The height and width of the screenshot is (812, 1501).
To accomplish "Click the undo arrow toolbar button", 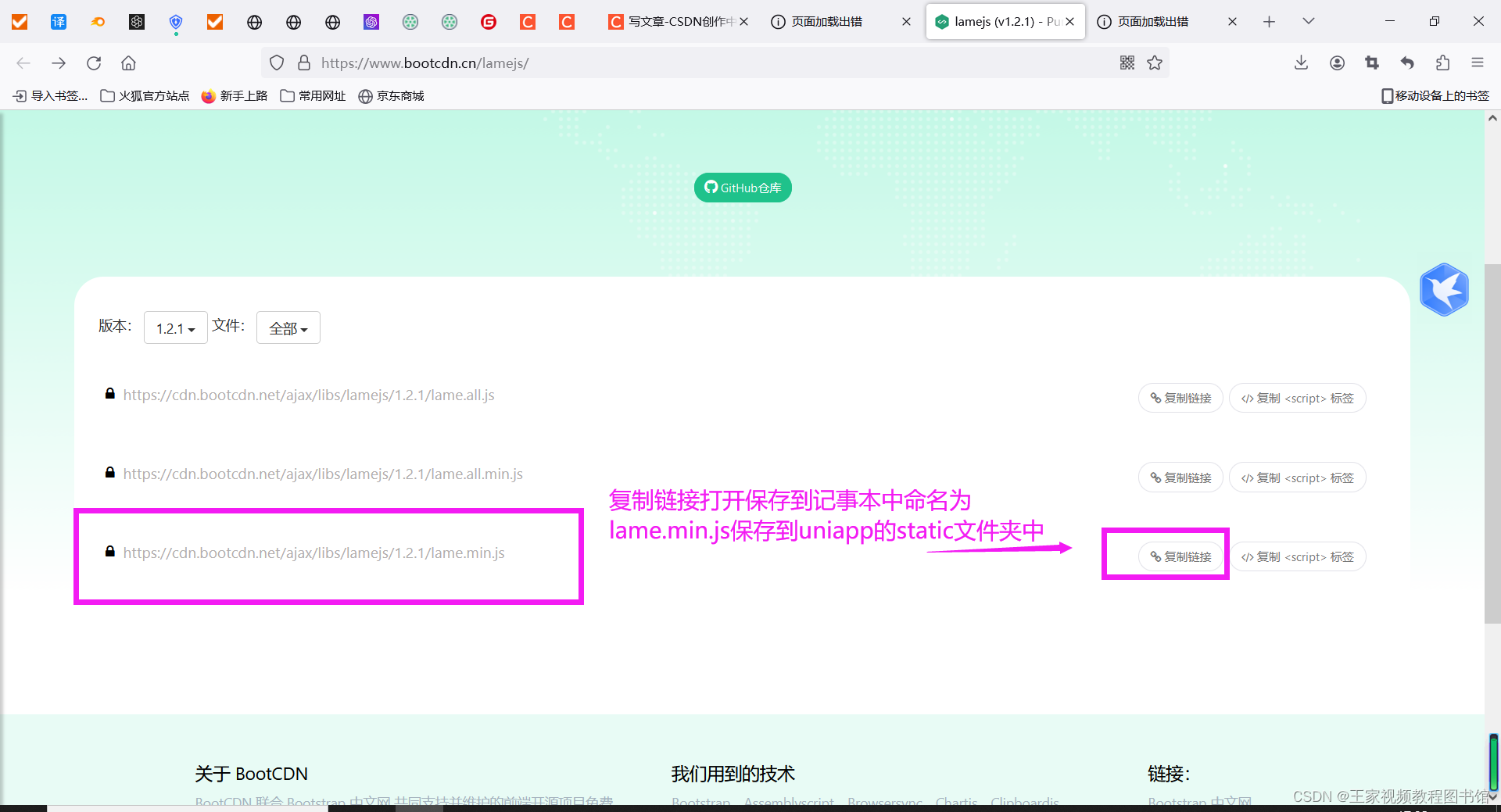I will [x=1407, y=63].
